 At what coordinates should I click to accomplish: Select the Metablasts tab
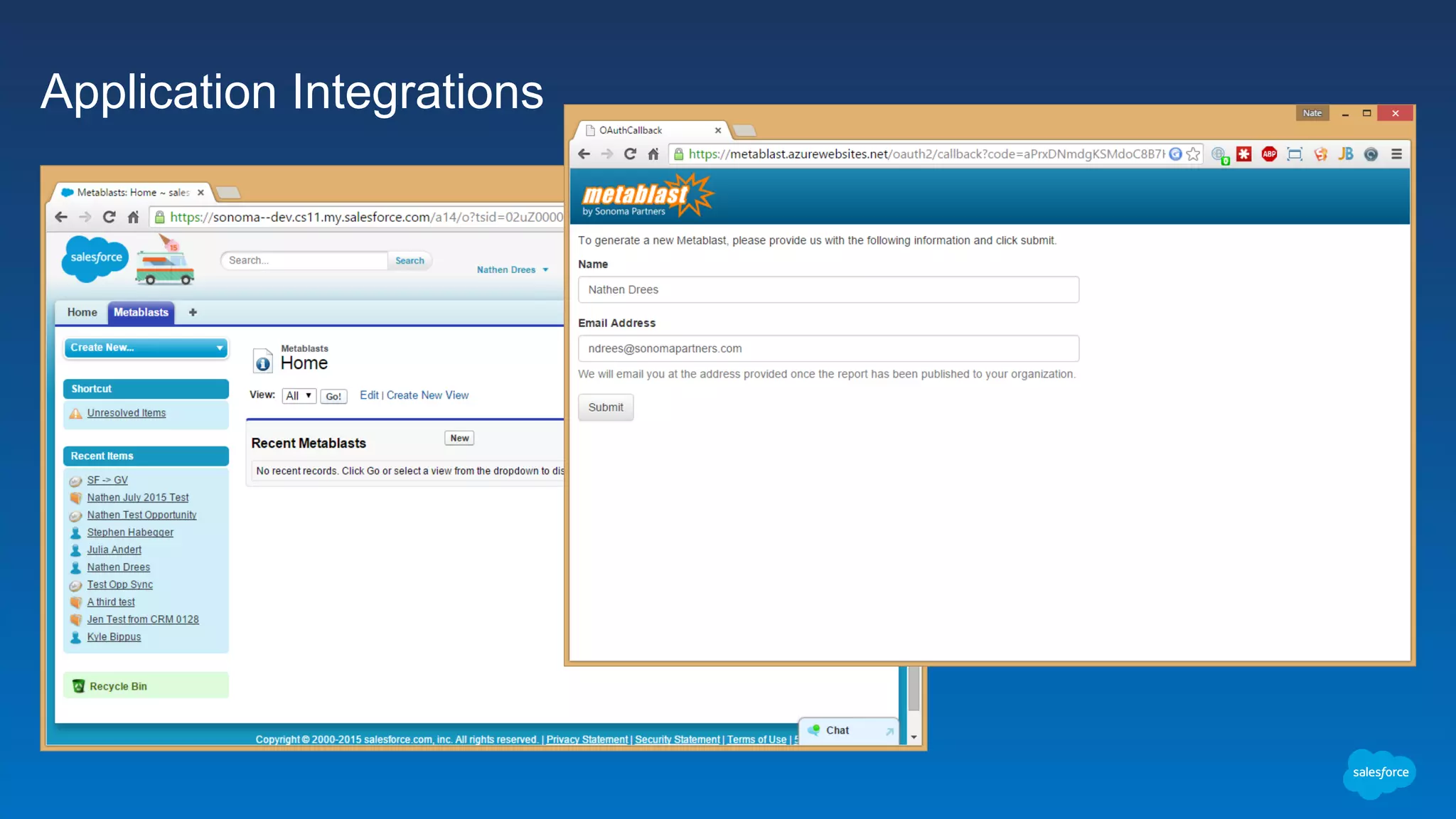pos(141,312)
